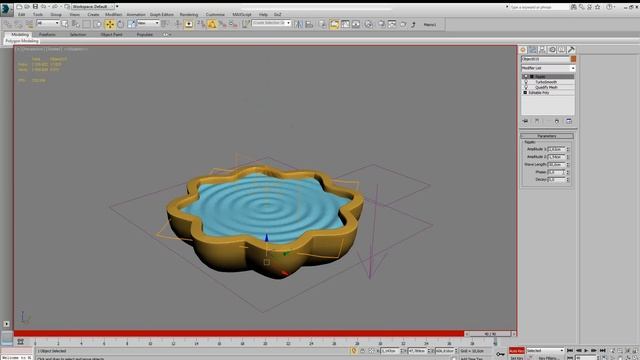
Task: Click the Polygon Modeling panel label
Action: pos(22,41)
